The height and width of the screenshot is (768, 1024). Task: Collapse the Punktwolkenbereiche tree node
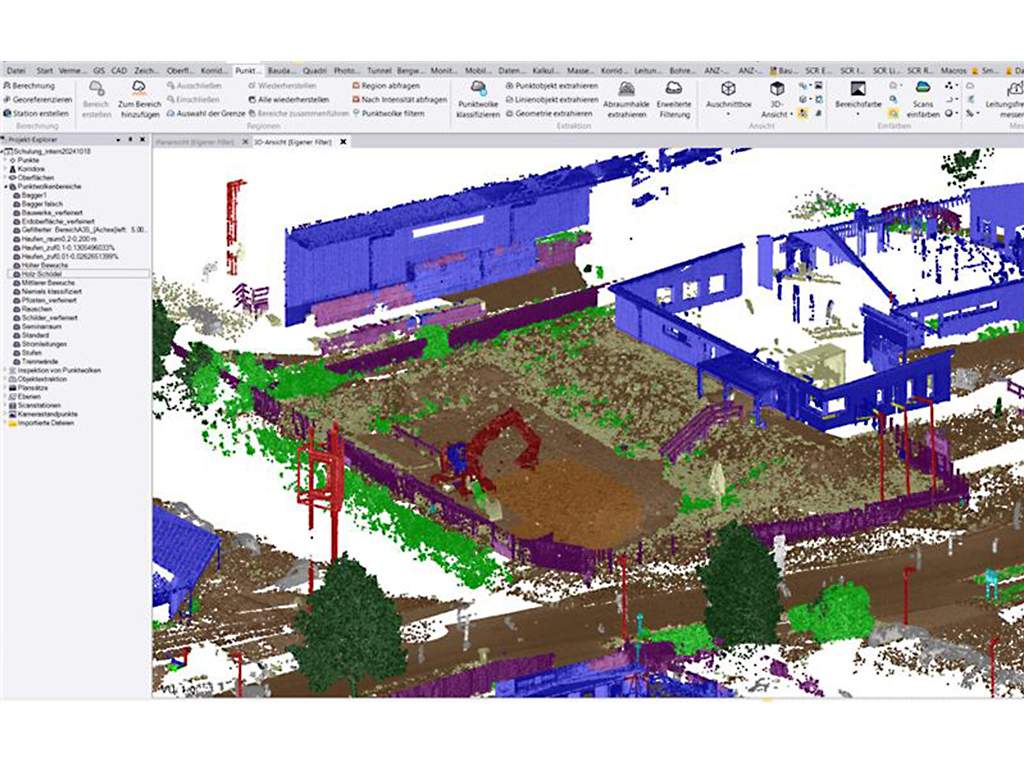[x=7, y=186]
